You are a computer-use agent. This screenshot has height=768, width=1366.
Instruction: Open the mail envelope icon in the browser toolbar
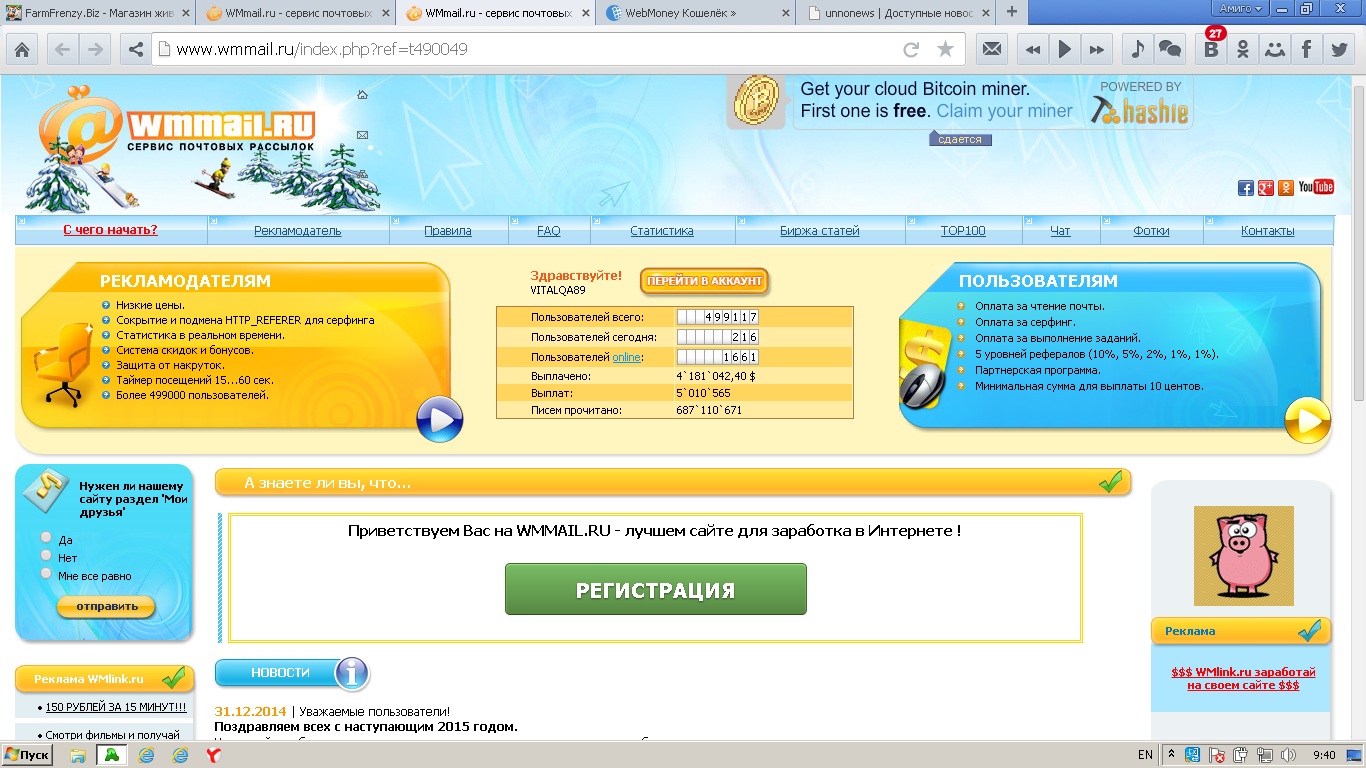[991, 49]
